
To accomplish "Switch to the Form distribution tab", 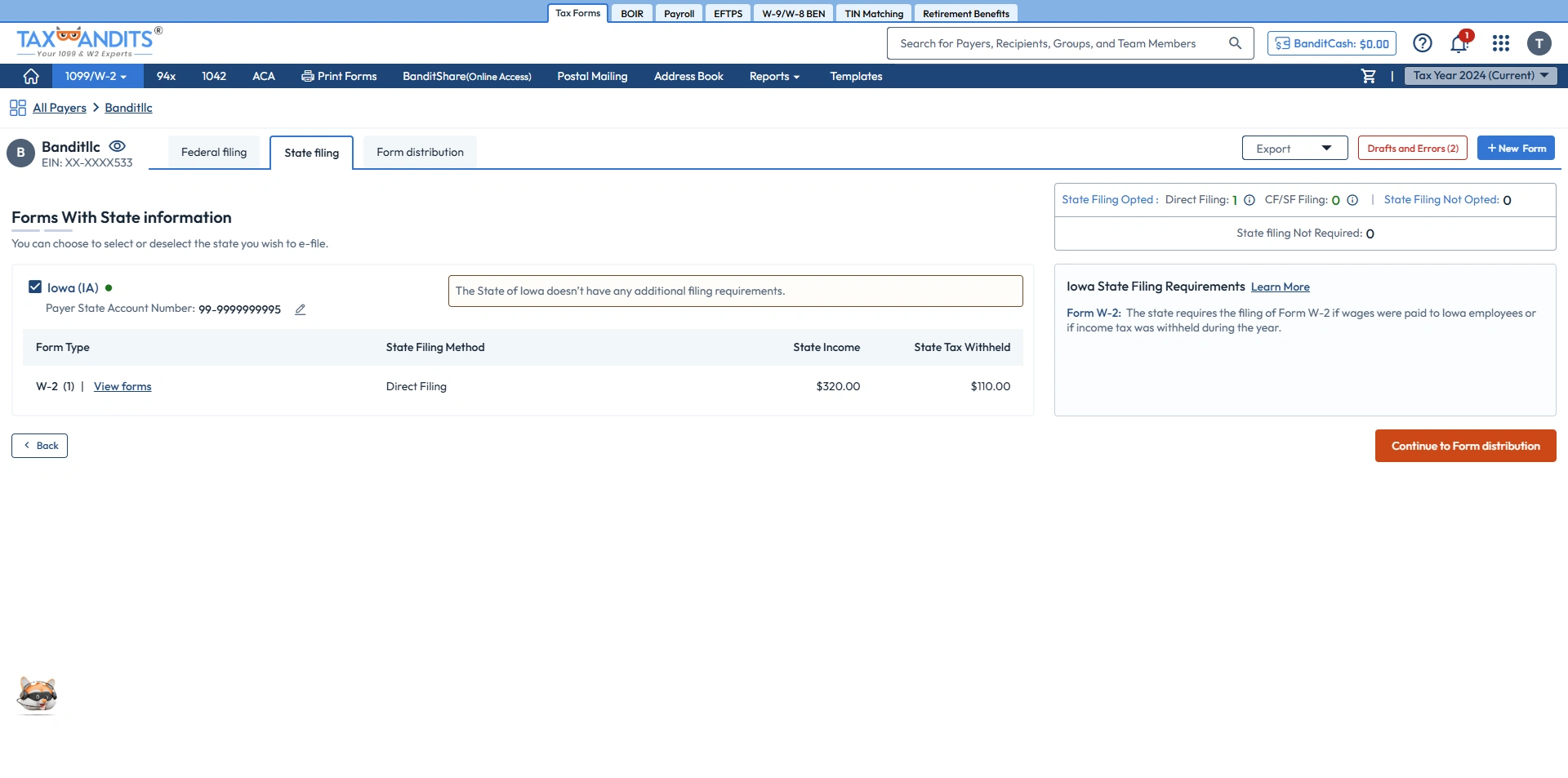I will [x=420, y=153].
